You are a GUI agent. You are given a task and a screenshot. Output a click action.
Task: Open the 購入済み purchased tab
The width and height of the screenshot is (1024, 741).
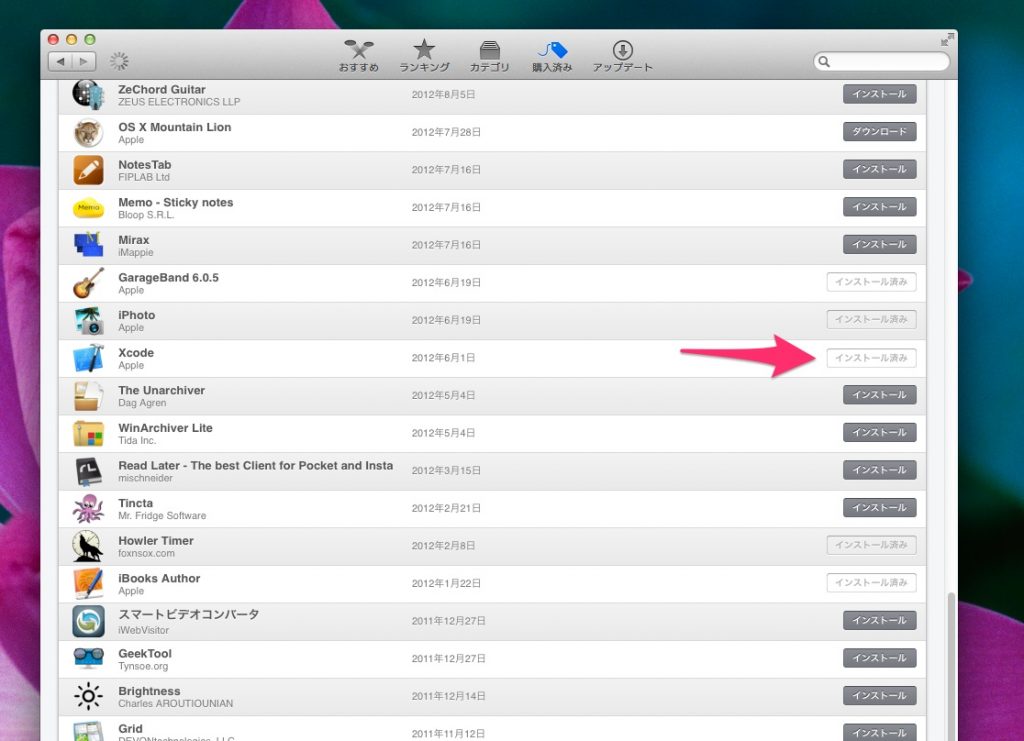coord(552,55)
